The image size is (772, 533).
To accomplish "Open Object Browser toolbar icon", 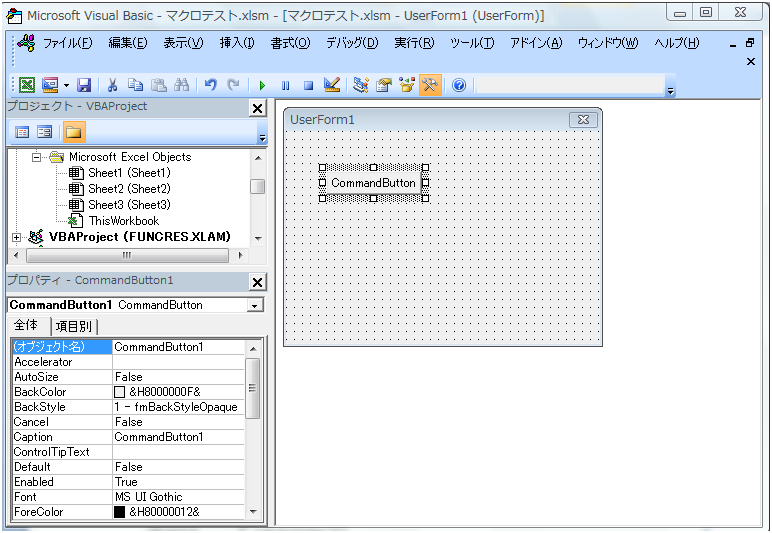I will coord(407,85).
